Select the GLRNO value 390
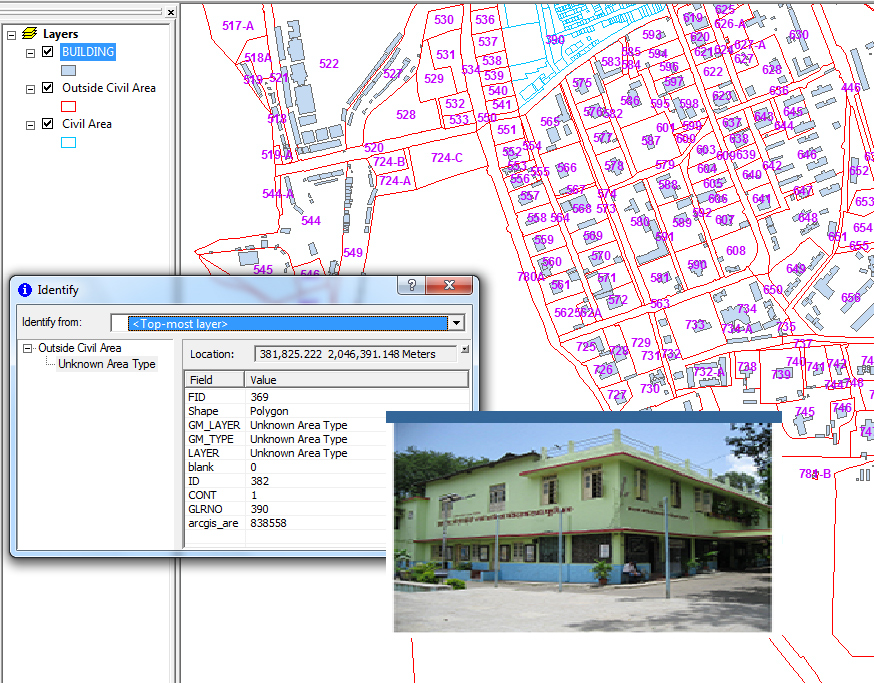The height and width of the screenshot is (683, 874). coord(259,509)
